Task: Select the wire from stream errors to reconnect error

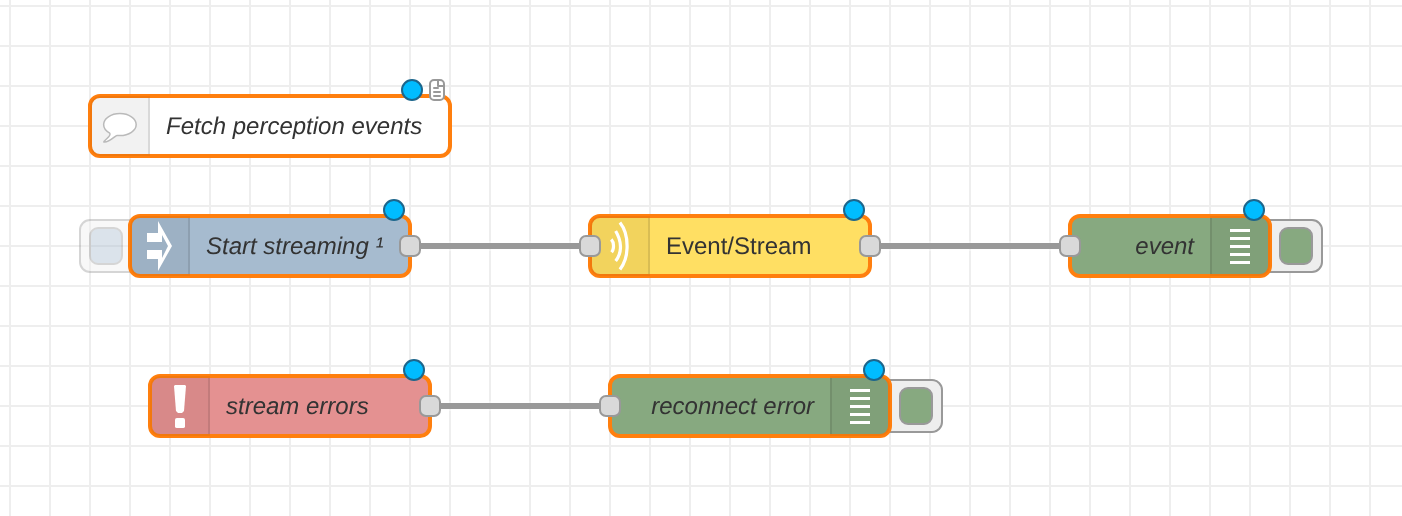Action: click(520, 406)
